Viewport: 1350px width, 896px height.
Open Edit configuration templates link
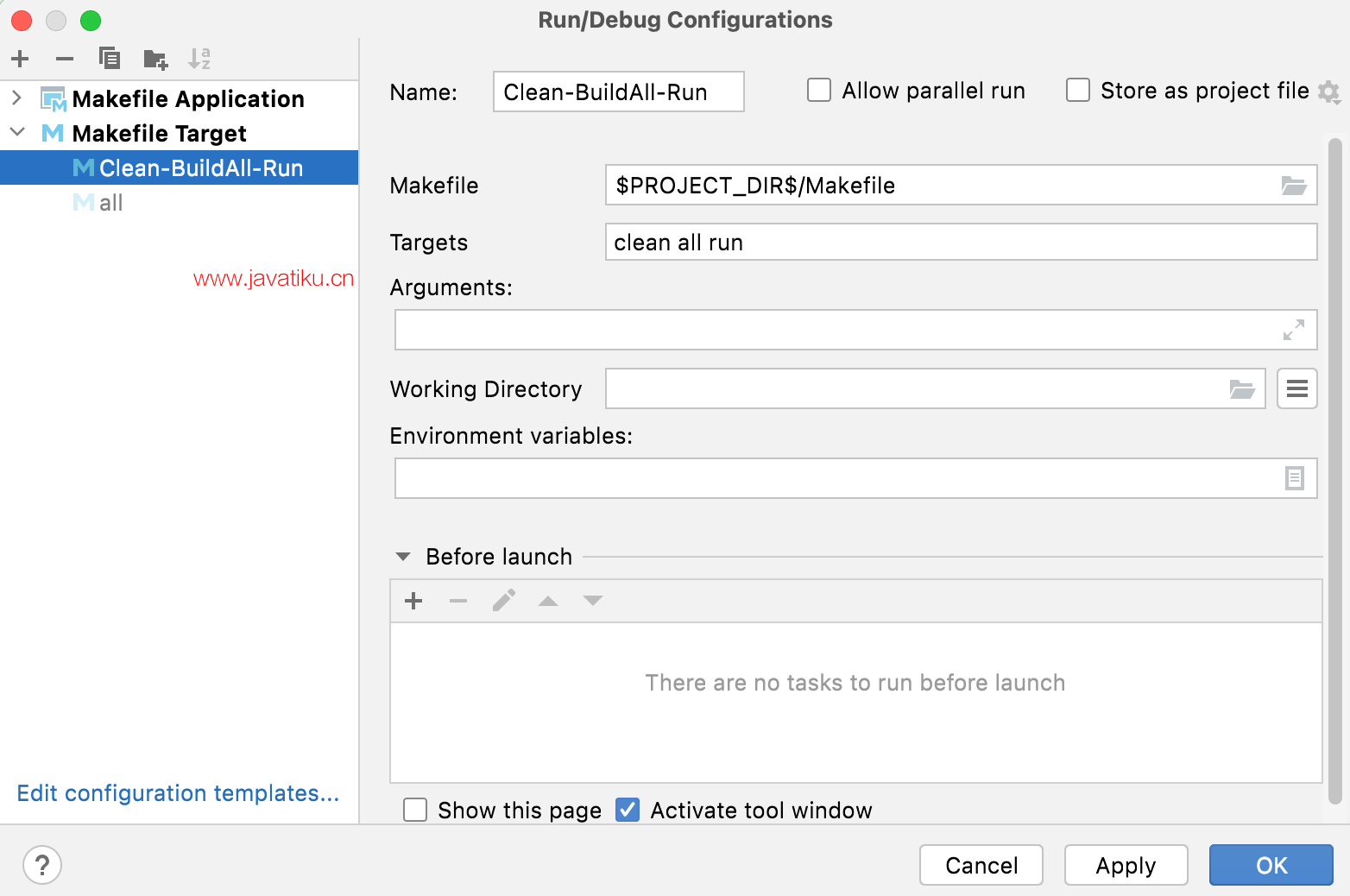coord(178,793)
